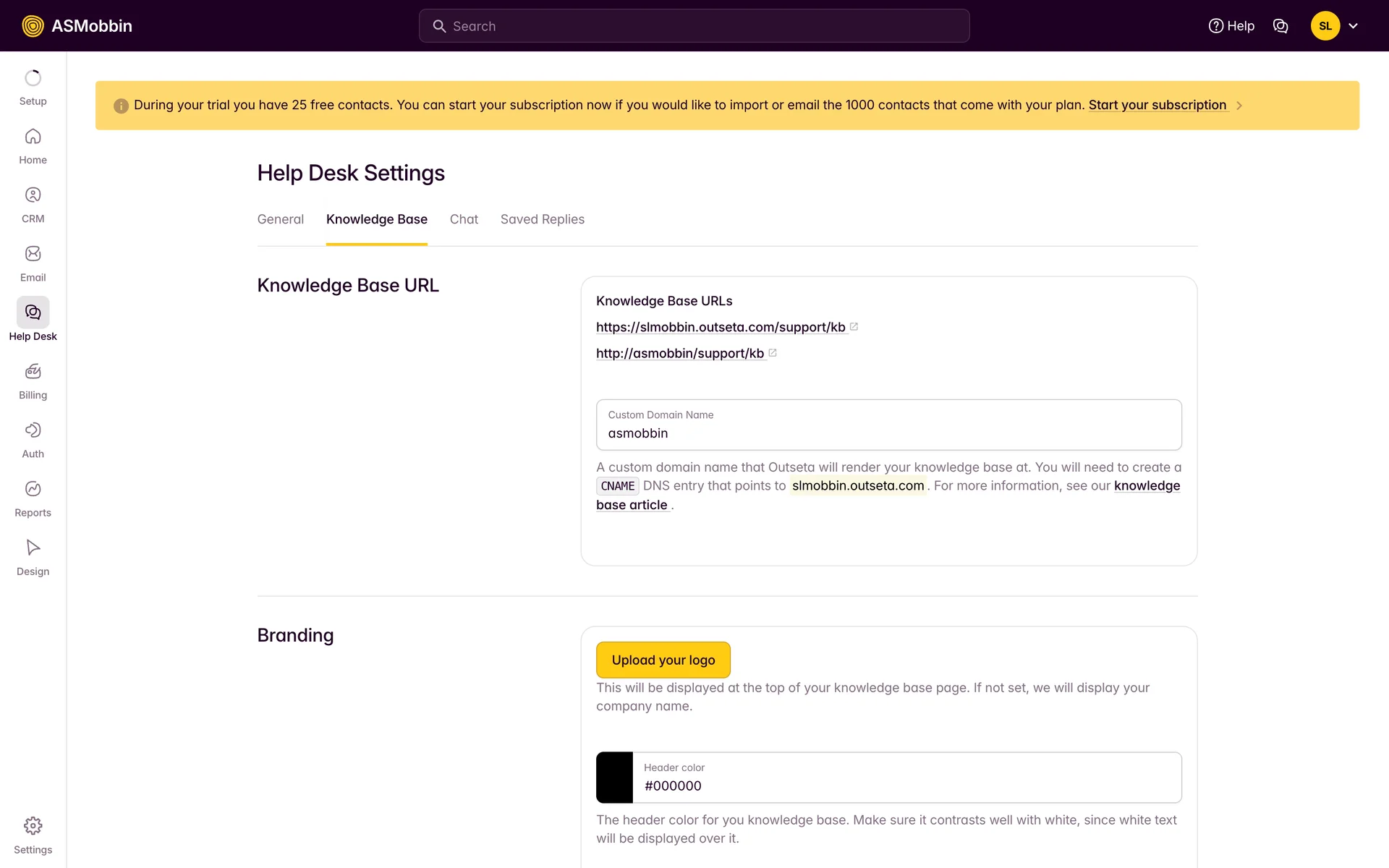
Task: Open the Design section icon
Action: (33, 548)
